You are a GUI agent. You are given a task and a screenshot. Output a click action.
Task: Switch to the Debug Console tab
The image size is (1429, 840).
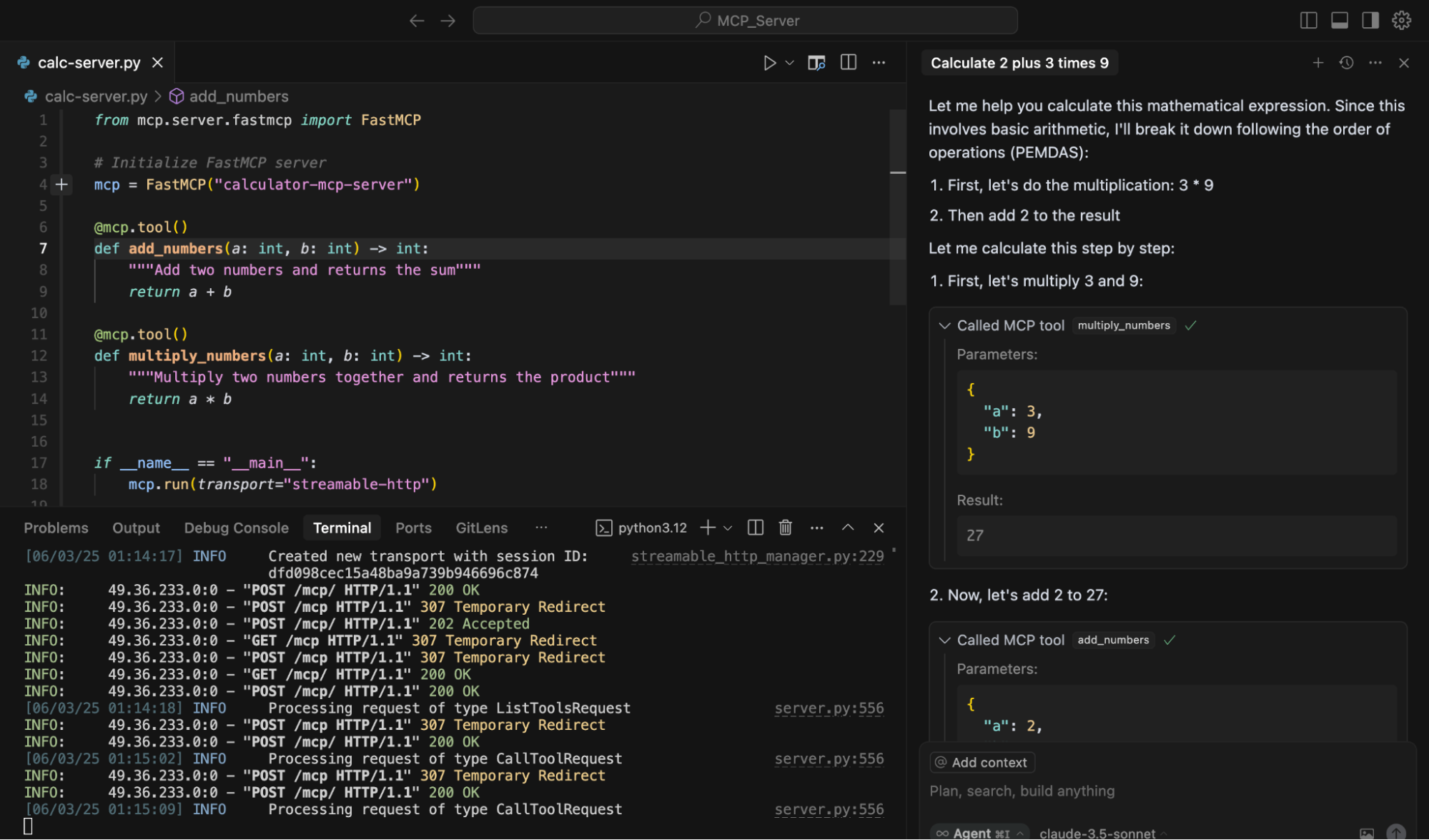pos(236,528)
